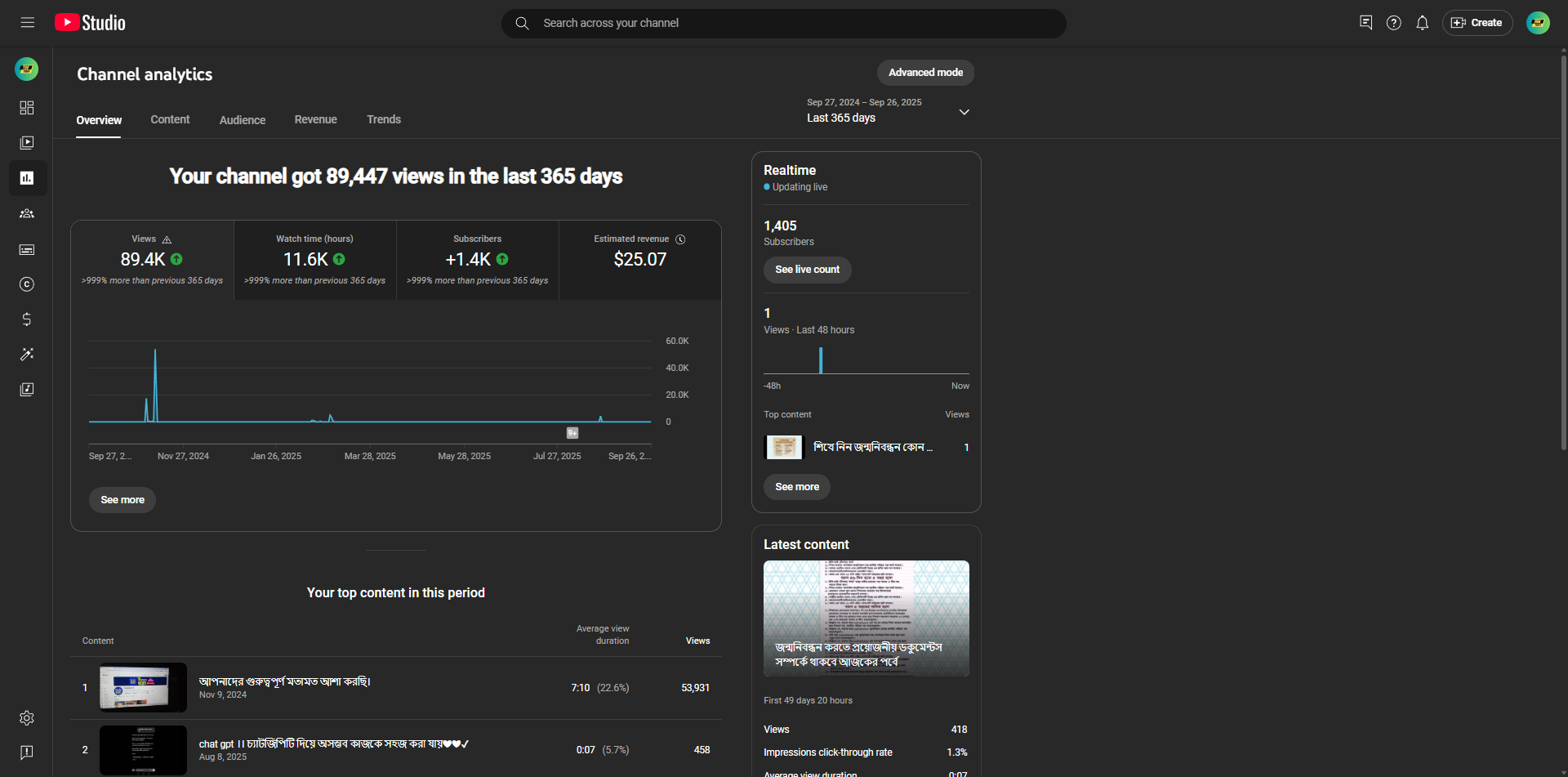1568x777 pixels.
Task: Expand the Last 365 days date range dropdown
Action: [x=964, y=112]
